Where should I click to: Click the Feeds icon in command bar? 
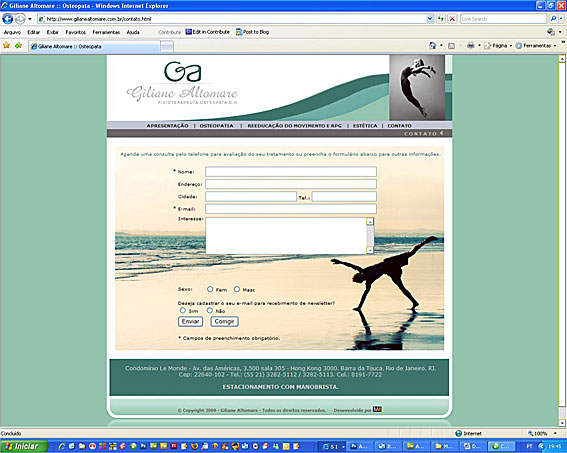[x=451, y=46]
